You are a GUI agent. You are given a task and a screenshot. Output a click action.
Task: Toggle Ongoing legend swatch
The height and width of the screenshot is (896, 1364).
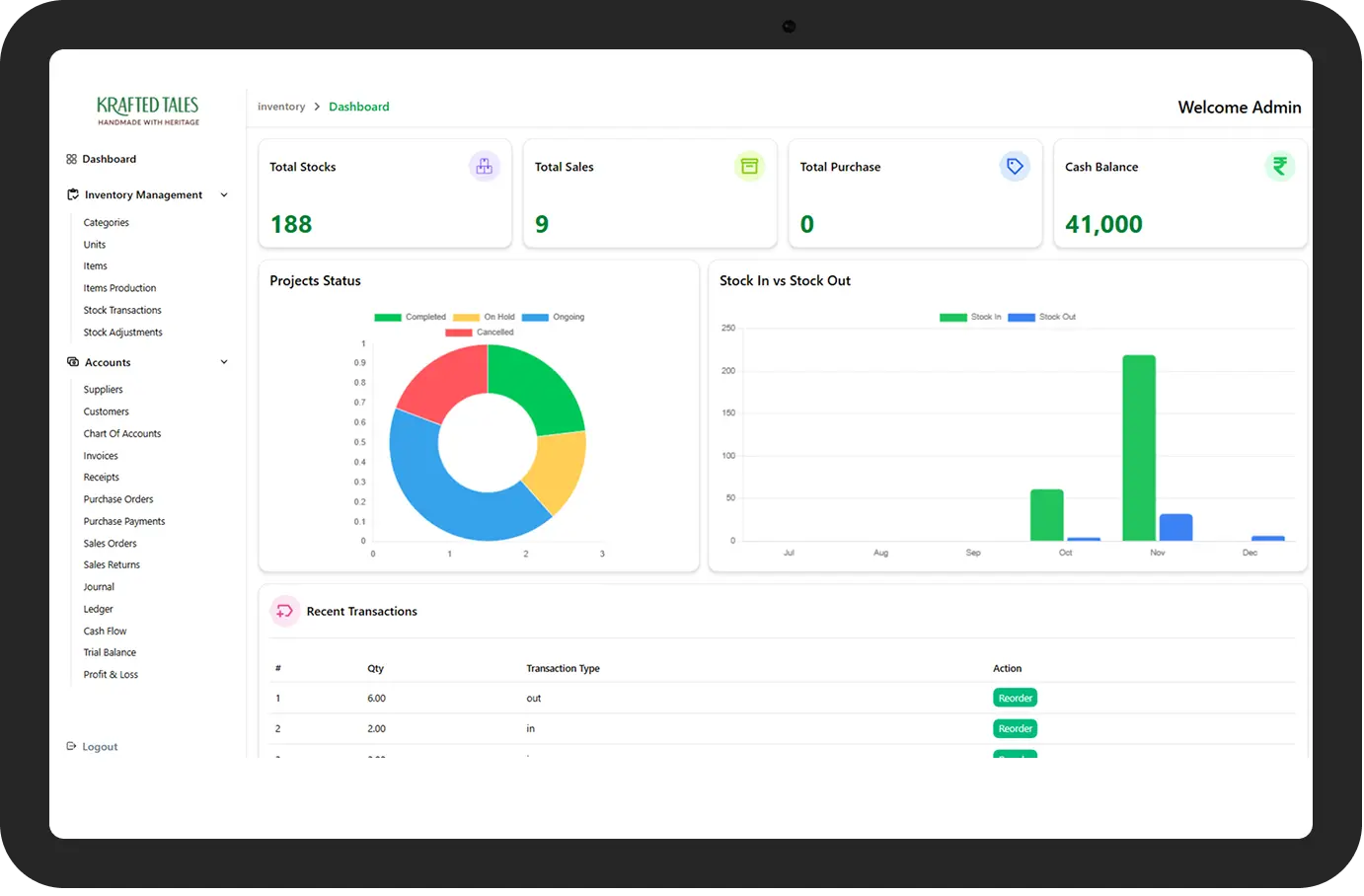(535, 318)
